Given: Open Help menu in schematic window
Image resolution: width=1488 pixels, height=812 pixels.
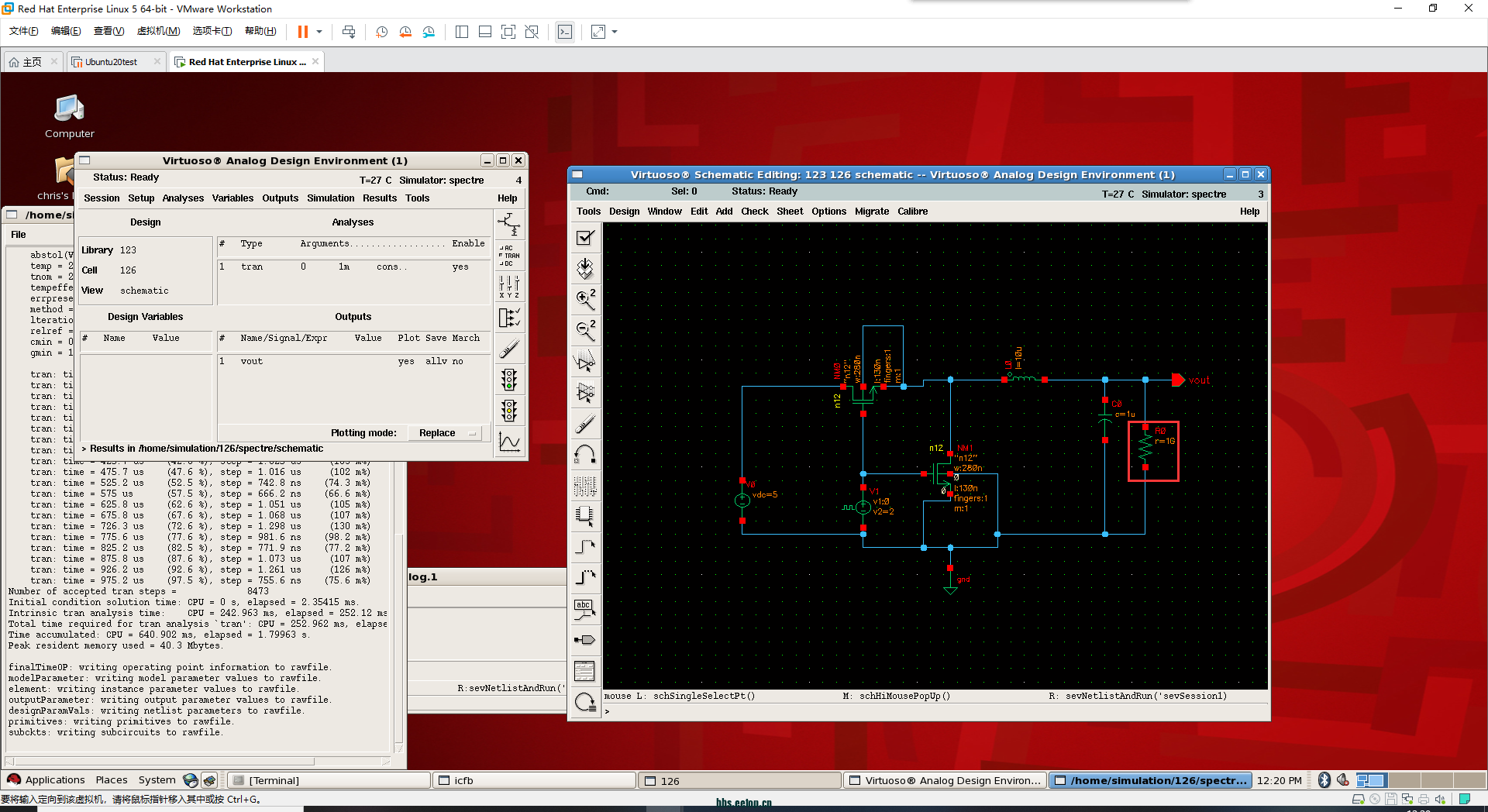Looking at the screenshot, I should pos(1249,212).
